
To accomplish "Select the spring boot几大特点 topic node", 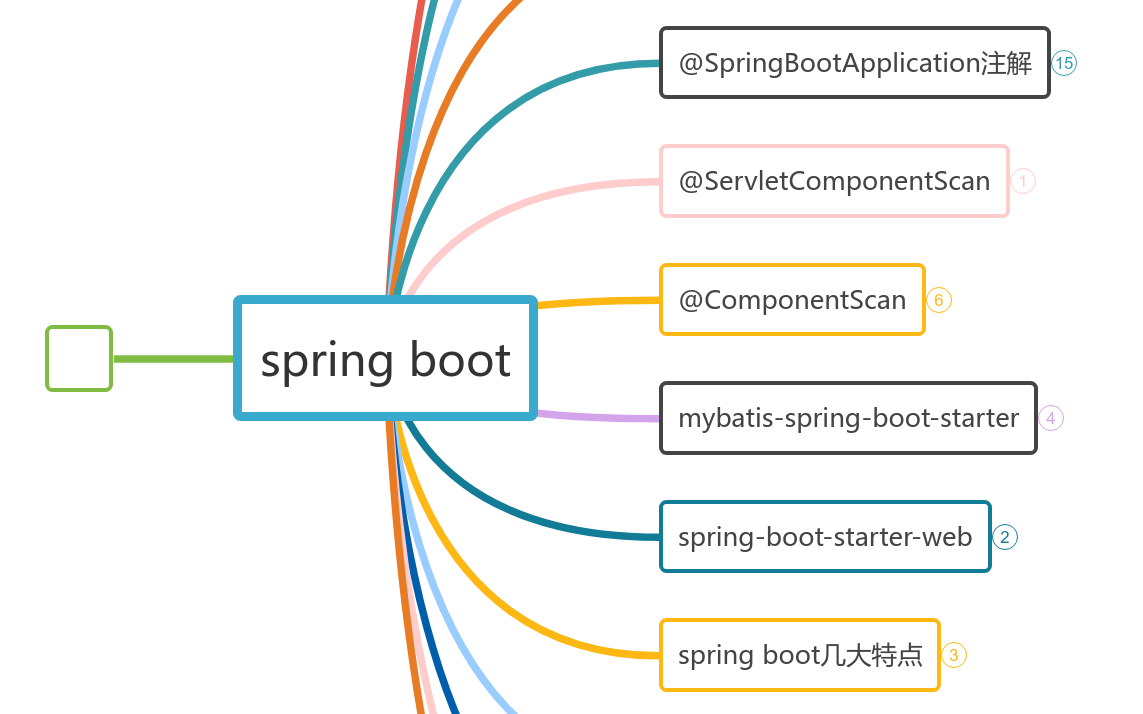I will coord(800,655).
